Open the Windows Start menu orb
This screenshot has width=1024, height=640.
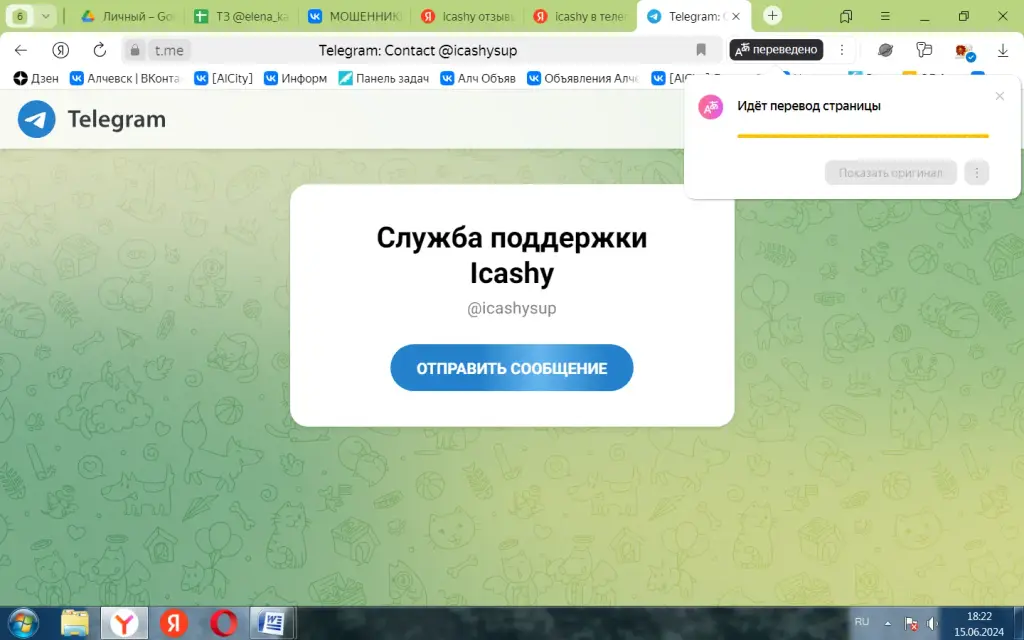pos(23,624)
